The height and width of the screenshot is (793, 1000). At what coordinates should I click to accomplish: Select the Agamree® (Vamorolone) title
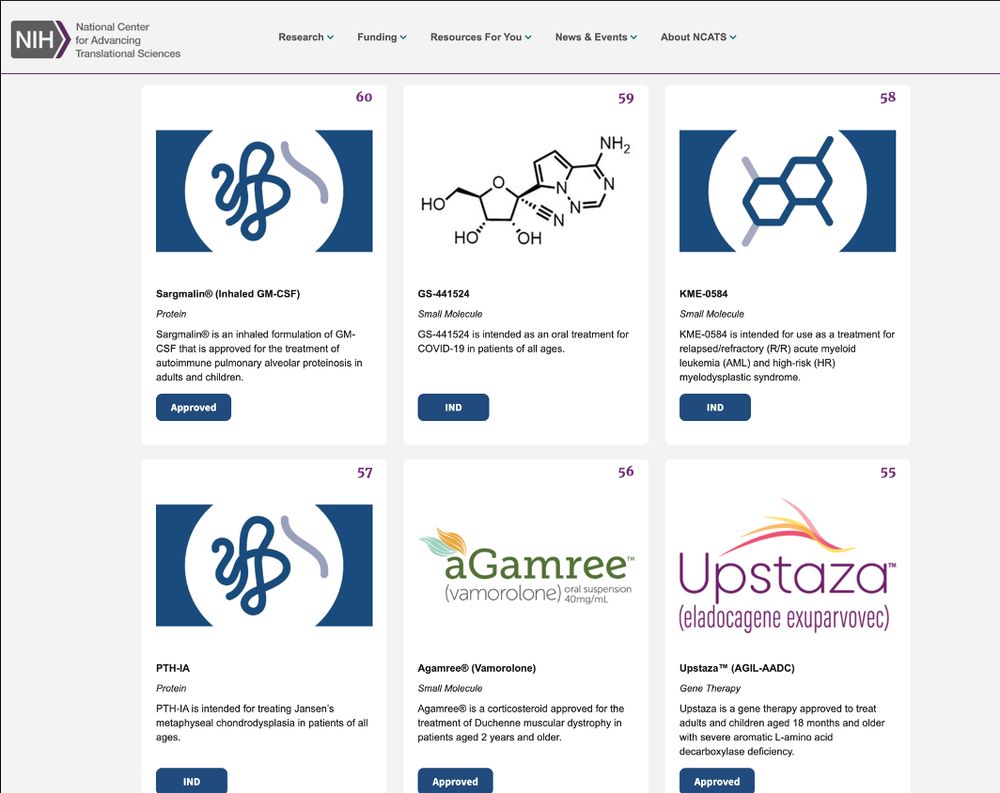[x=476, y=668]
